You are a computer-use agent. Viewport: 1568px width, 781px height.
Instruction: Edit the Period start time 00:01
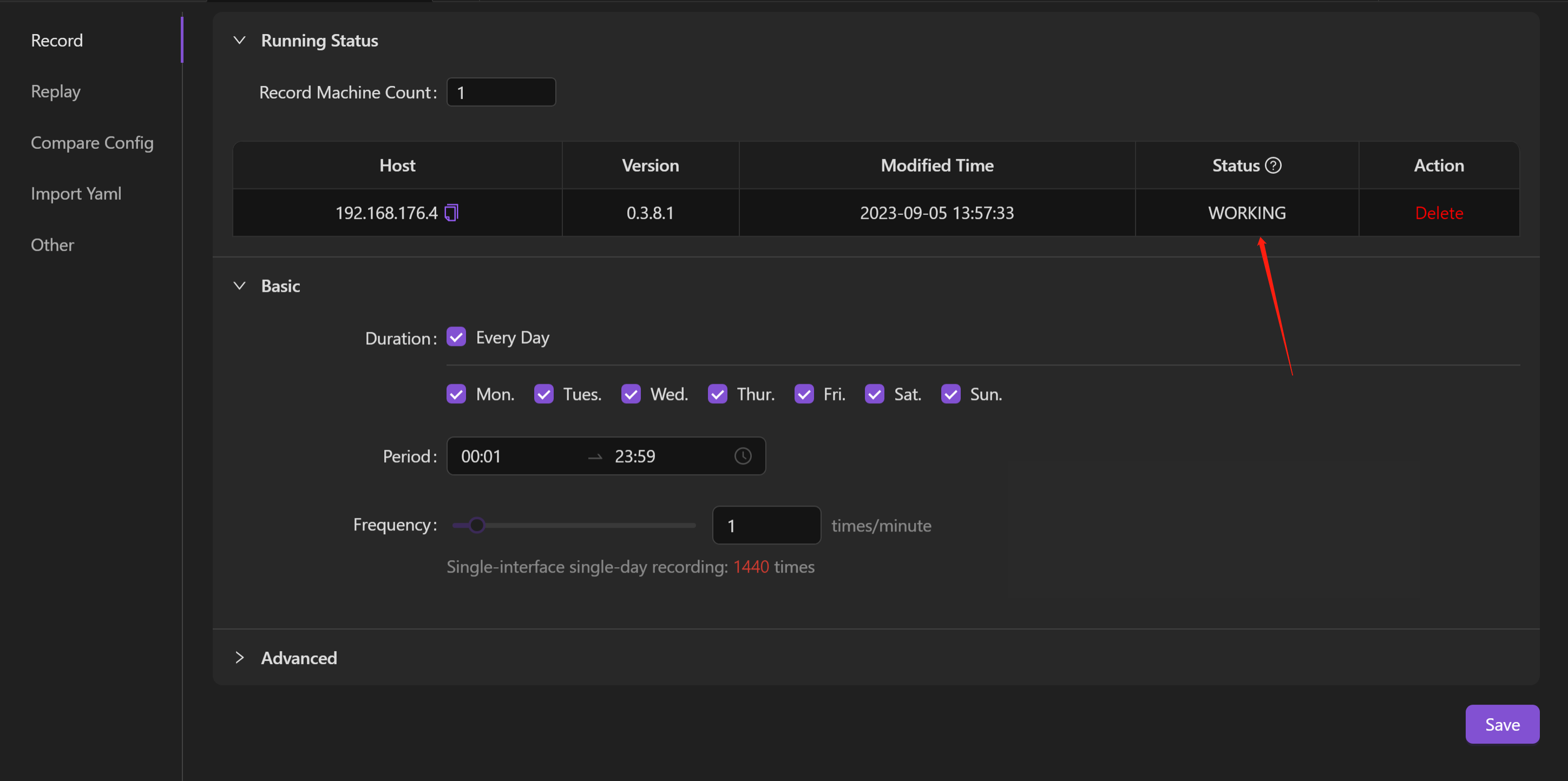point(481,456)
